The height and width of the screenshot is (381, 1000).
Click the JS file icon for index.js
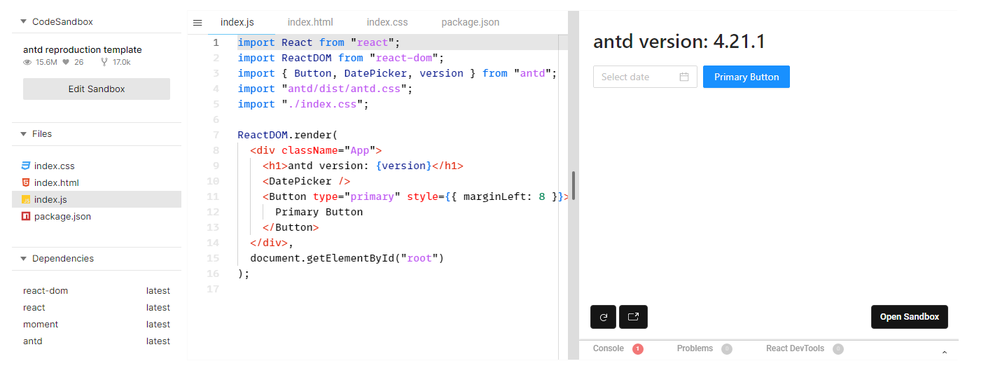[26, 200]
